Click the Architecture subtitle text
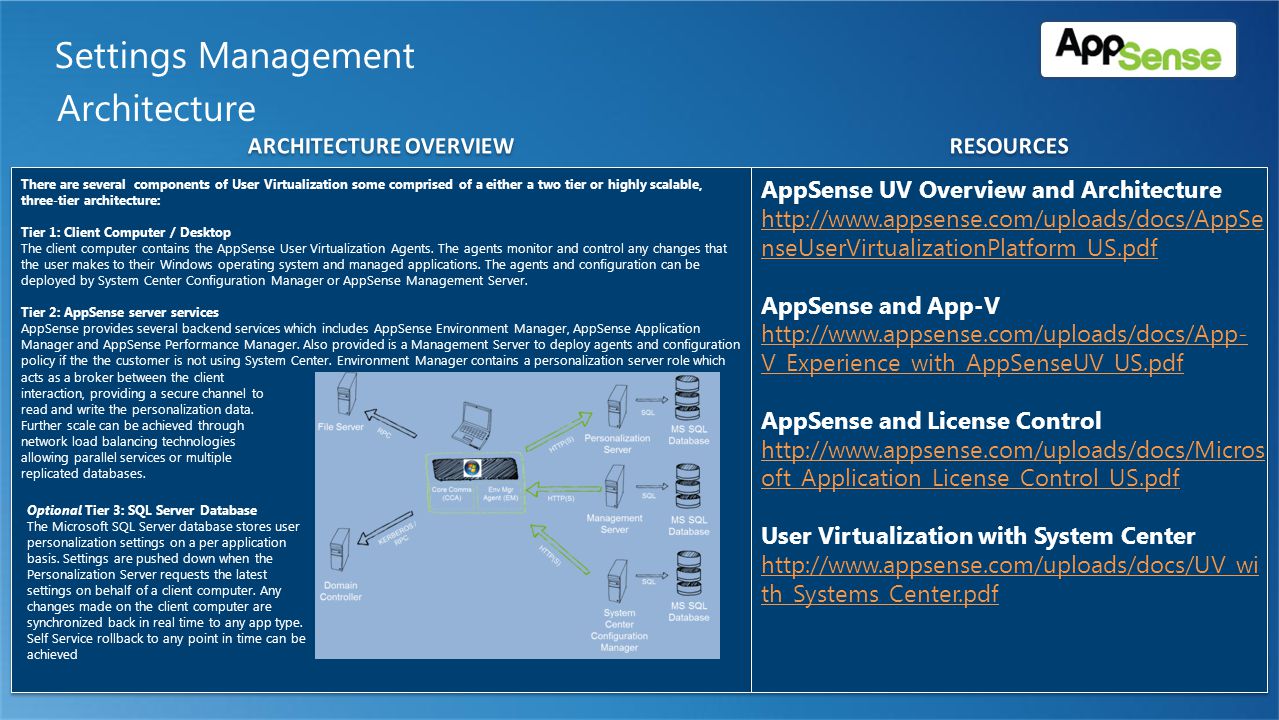This screenshot has width=1279, height=720. click(157, 107)
